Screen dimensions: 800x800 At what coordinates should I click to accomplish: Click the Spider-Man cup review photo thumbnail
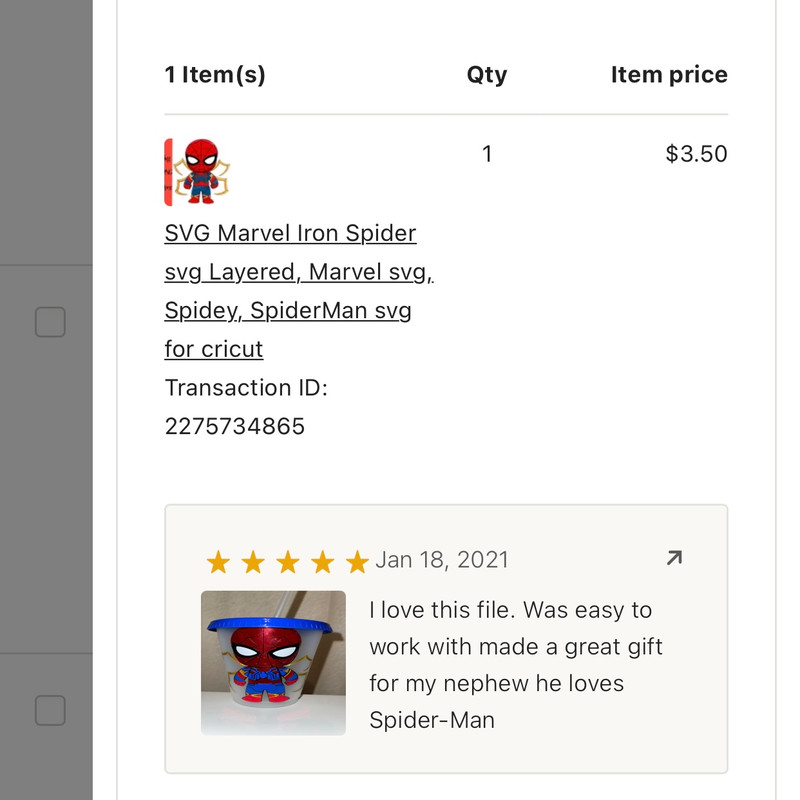click(272, 662)
